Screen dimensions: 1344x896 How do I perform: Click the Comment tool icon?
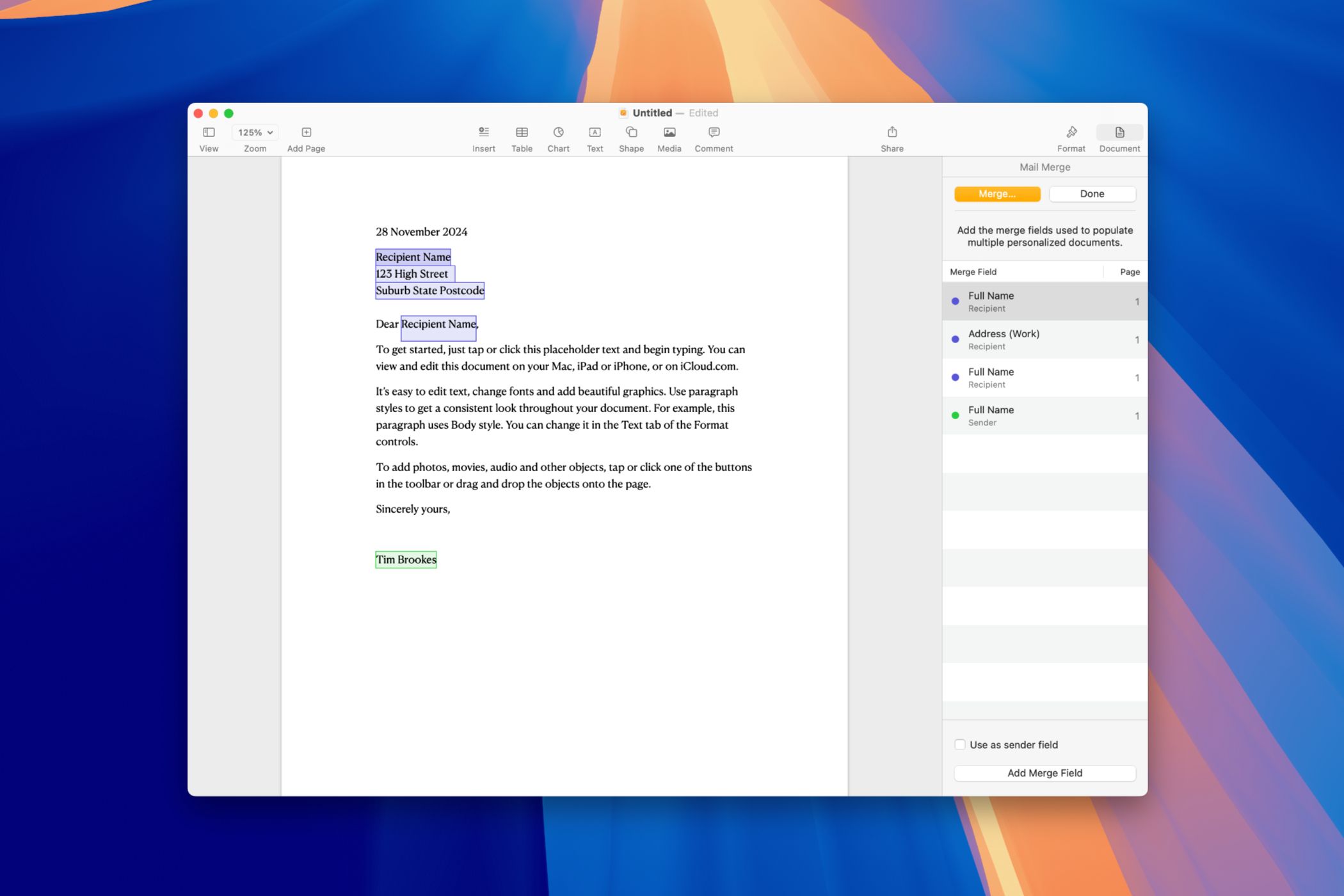click(x=714, y=132)
